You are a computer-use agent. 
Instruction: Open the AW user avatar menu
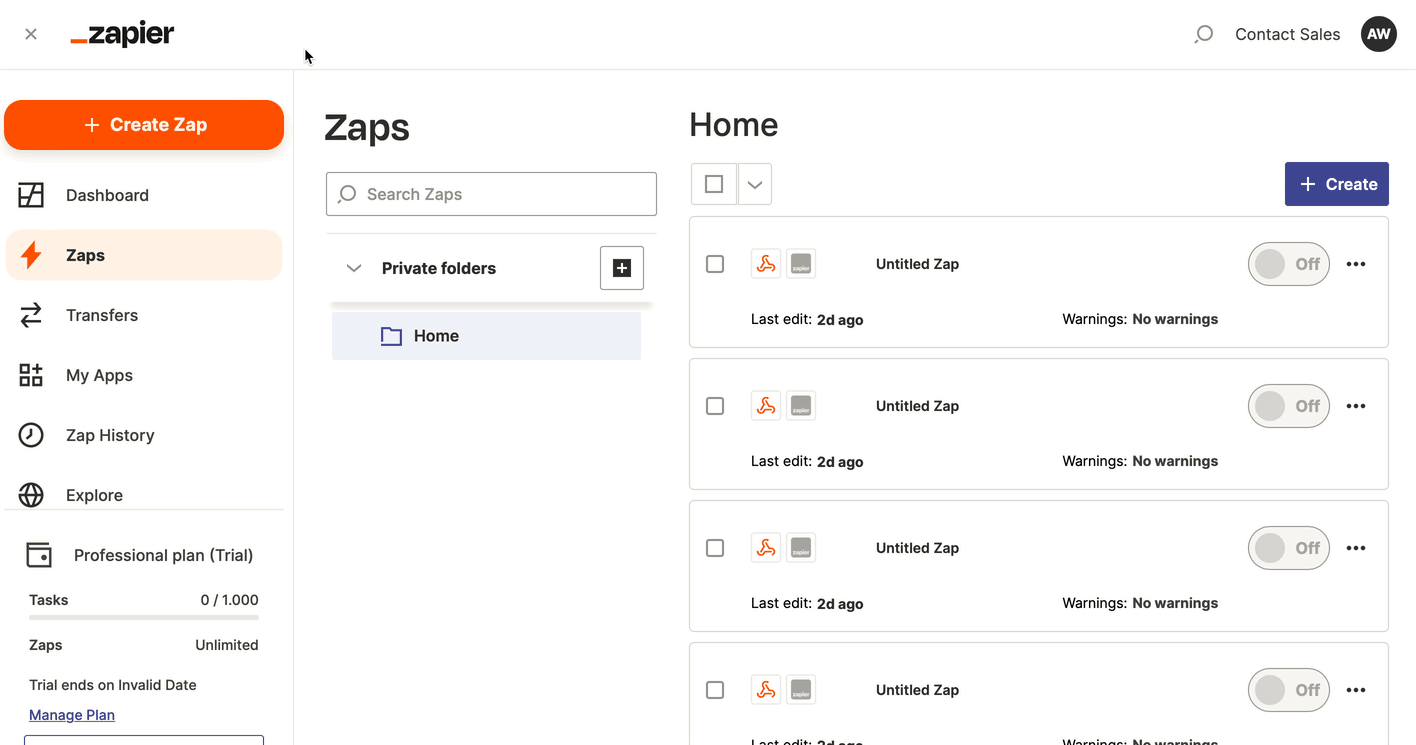click(x=1378, y=34)
